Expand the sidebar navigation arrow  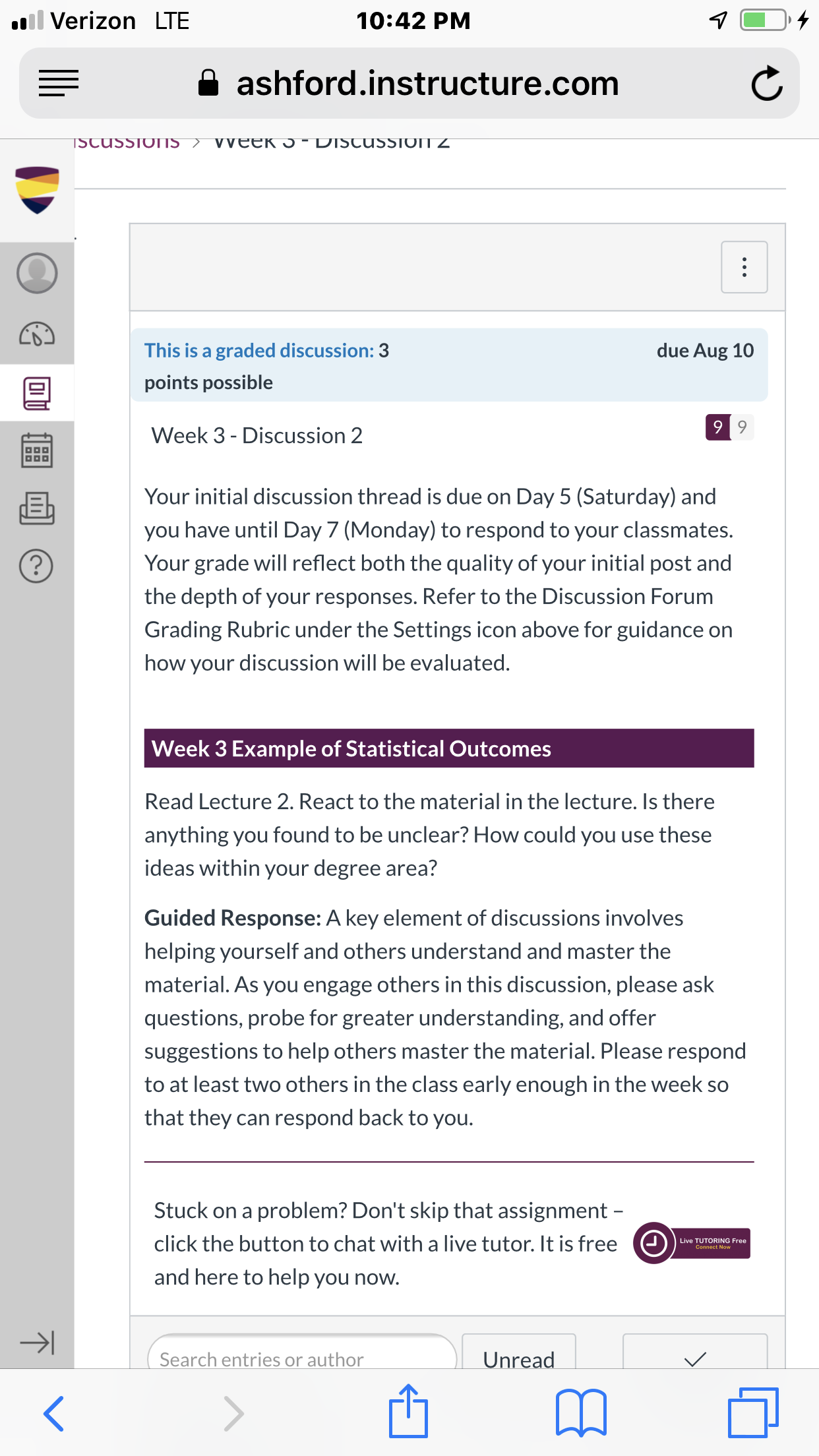point(37,1342)
